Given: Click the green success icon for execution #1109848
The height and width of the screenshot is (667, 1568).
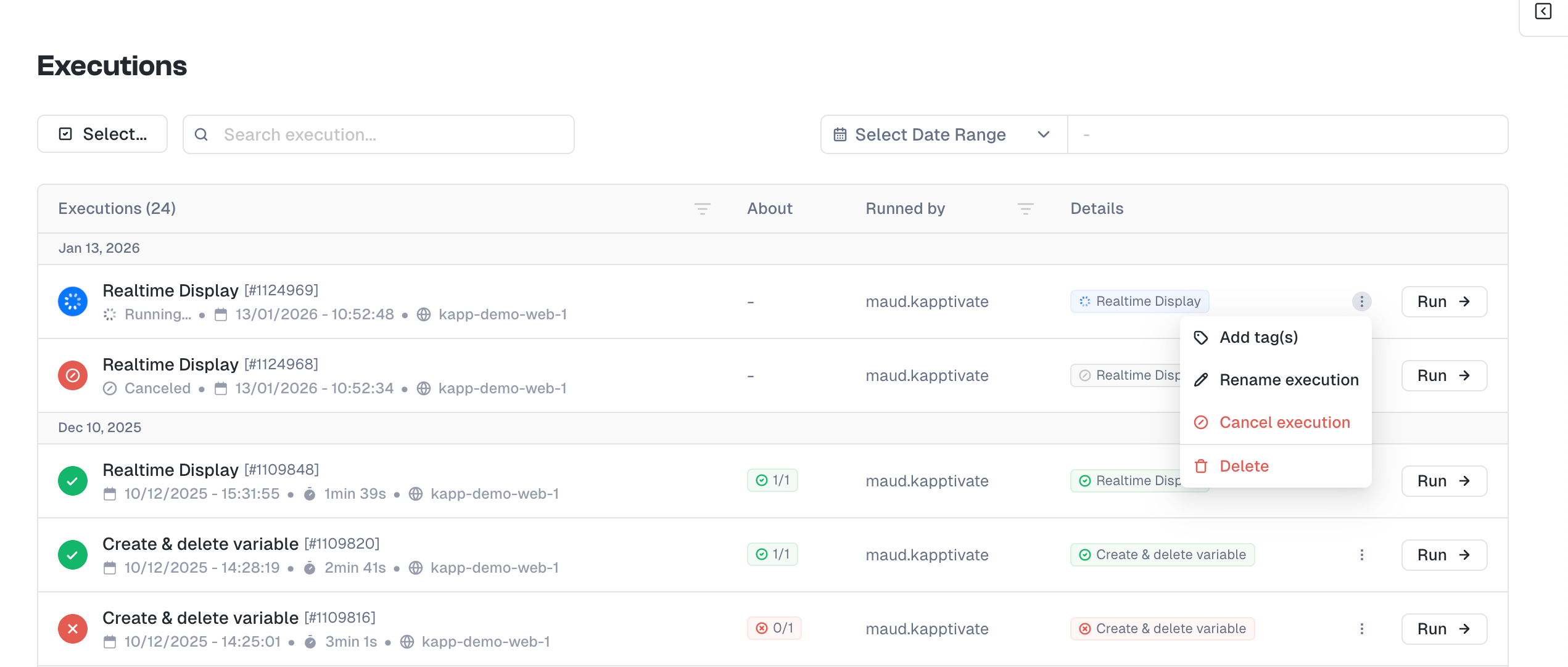Looking at the screenshot, I should tap(73, 481).
